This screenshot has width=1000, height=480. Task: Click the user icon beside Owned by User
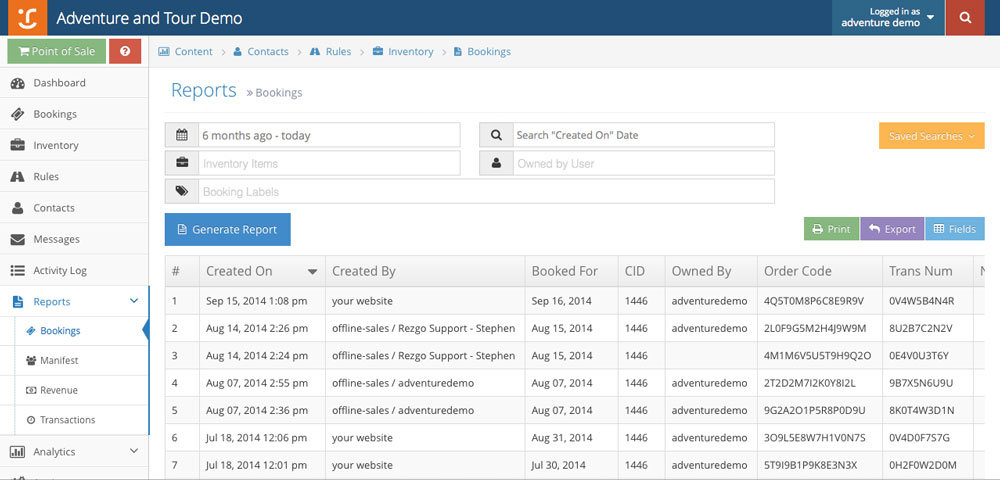497,163
